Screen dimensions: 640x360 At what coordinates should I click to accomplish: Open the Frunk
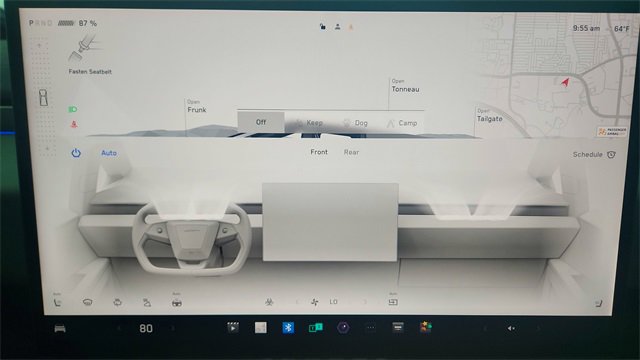tap(196, 107)
